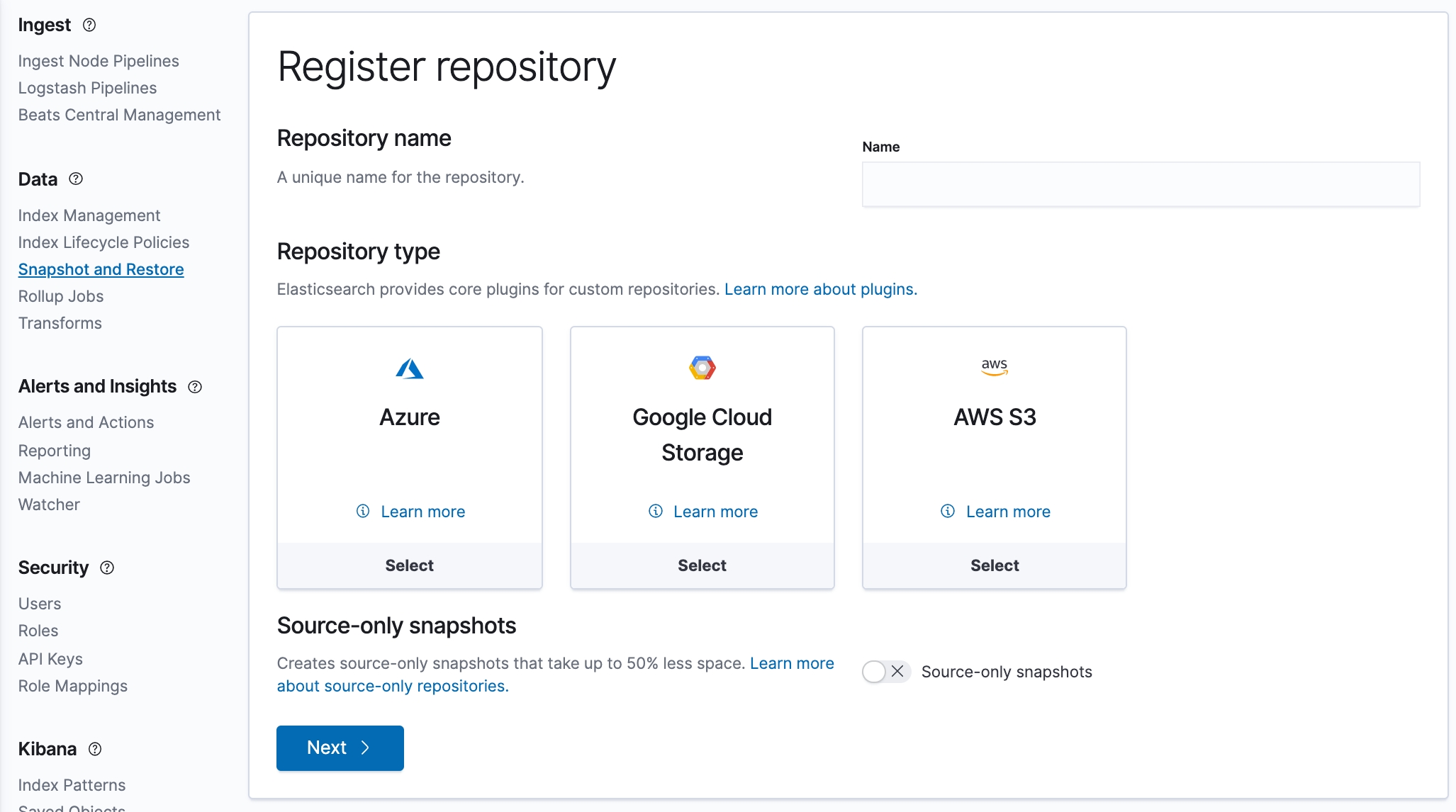Select Azure repository type

pyautogui.click(x=409, y=565)
